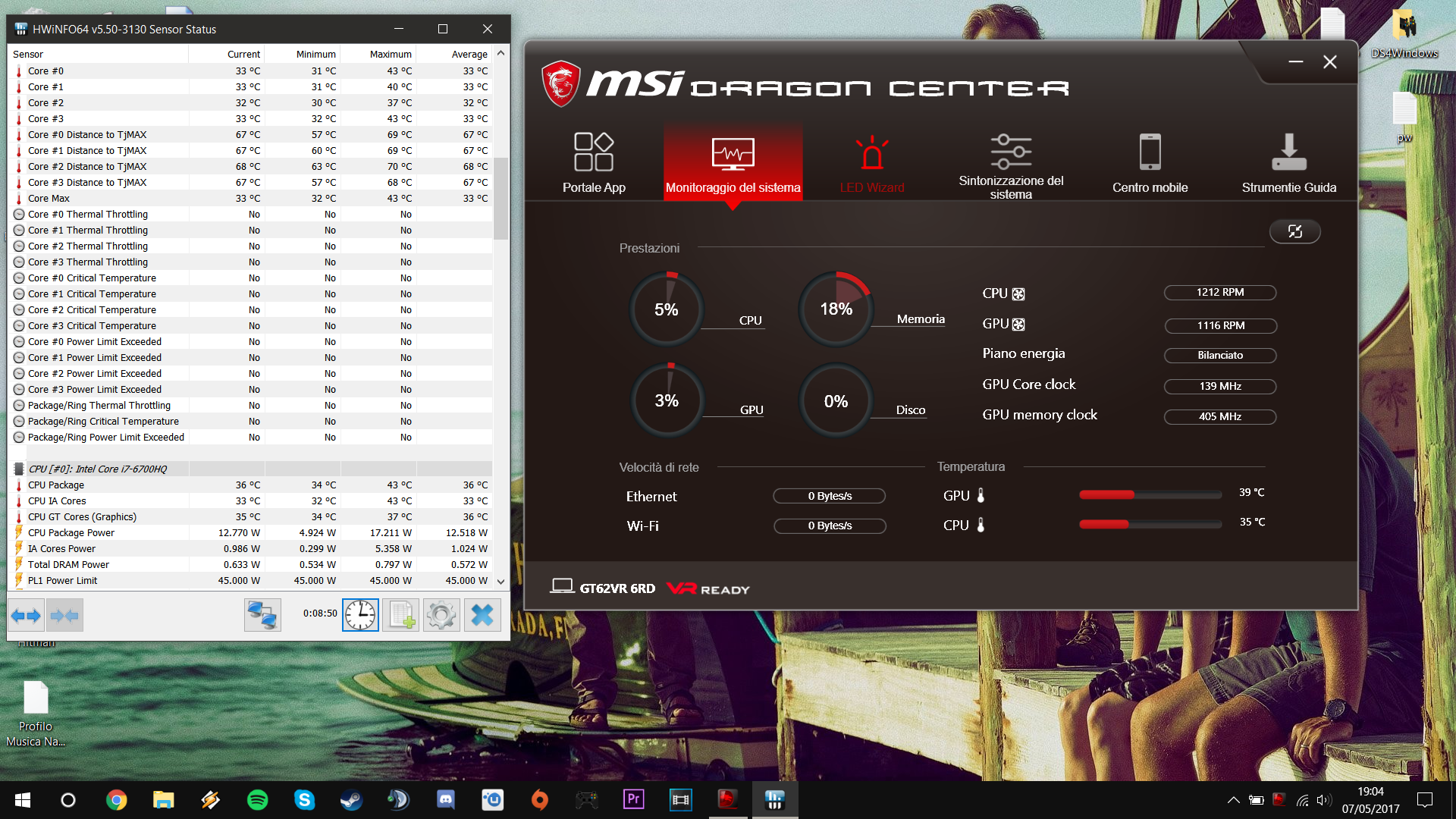The width and height of the screenshot is (1456, 819).
Task: Show hidden tray icons chevron
Action: tap(1234, 800)
